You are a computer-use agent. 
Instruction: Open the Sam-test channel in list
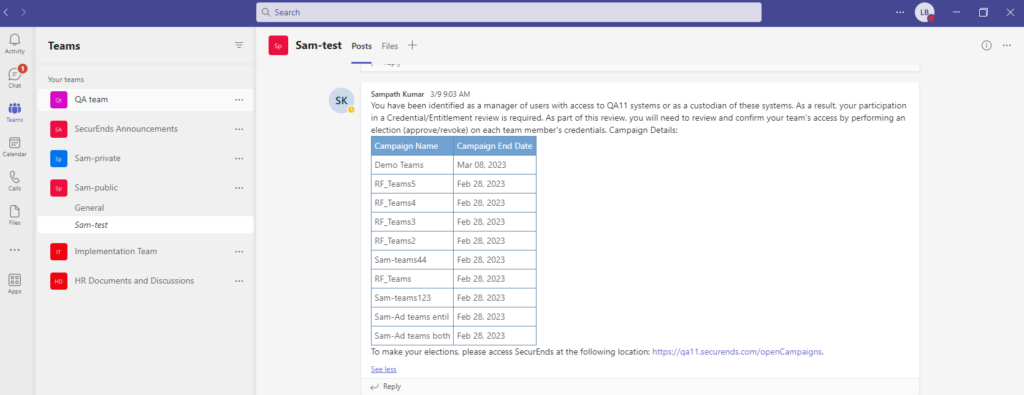click(x=146, y=225)
